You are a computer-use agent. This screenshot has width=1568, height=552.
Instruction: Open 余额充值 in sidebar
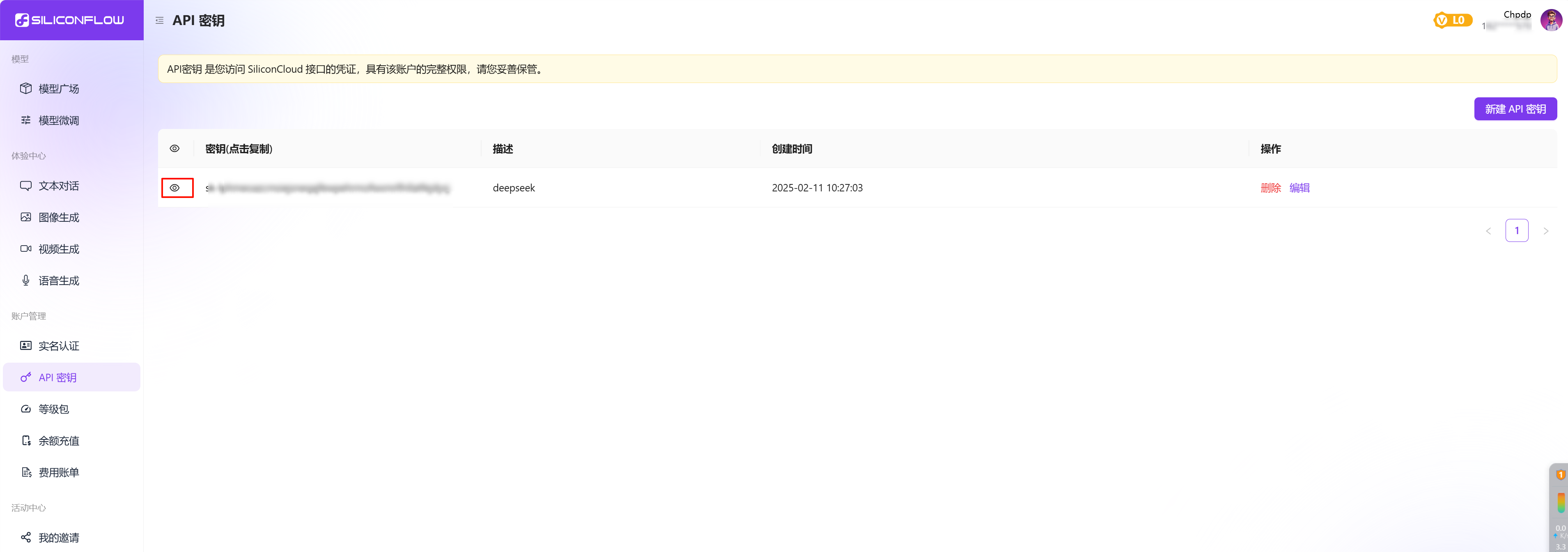point(58,441)
